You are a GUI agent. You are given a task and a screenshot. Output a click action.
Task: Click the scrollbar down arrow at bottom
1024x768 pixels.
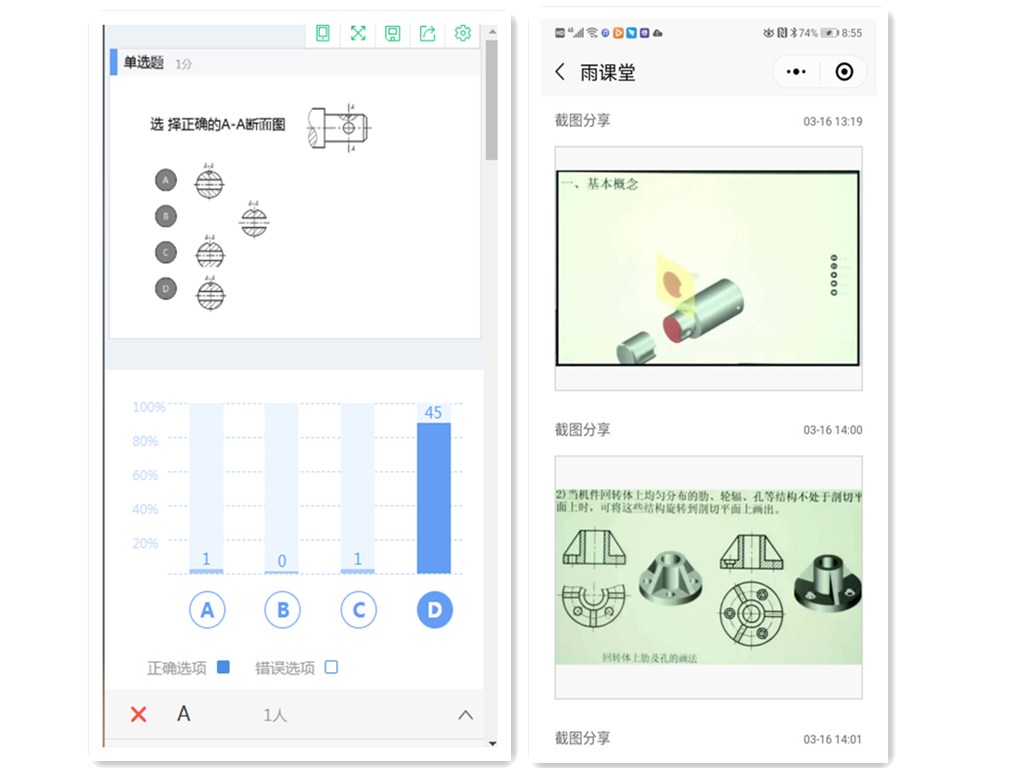pyautogui.click(x=491, y=744)
